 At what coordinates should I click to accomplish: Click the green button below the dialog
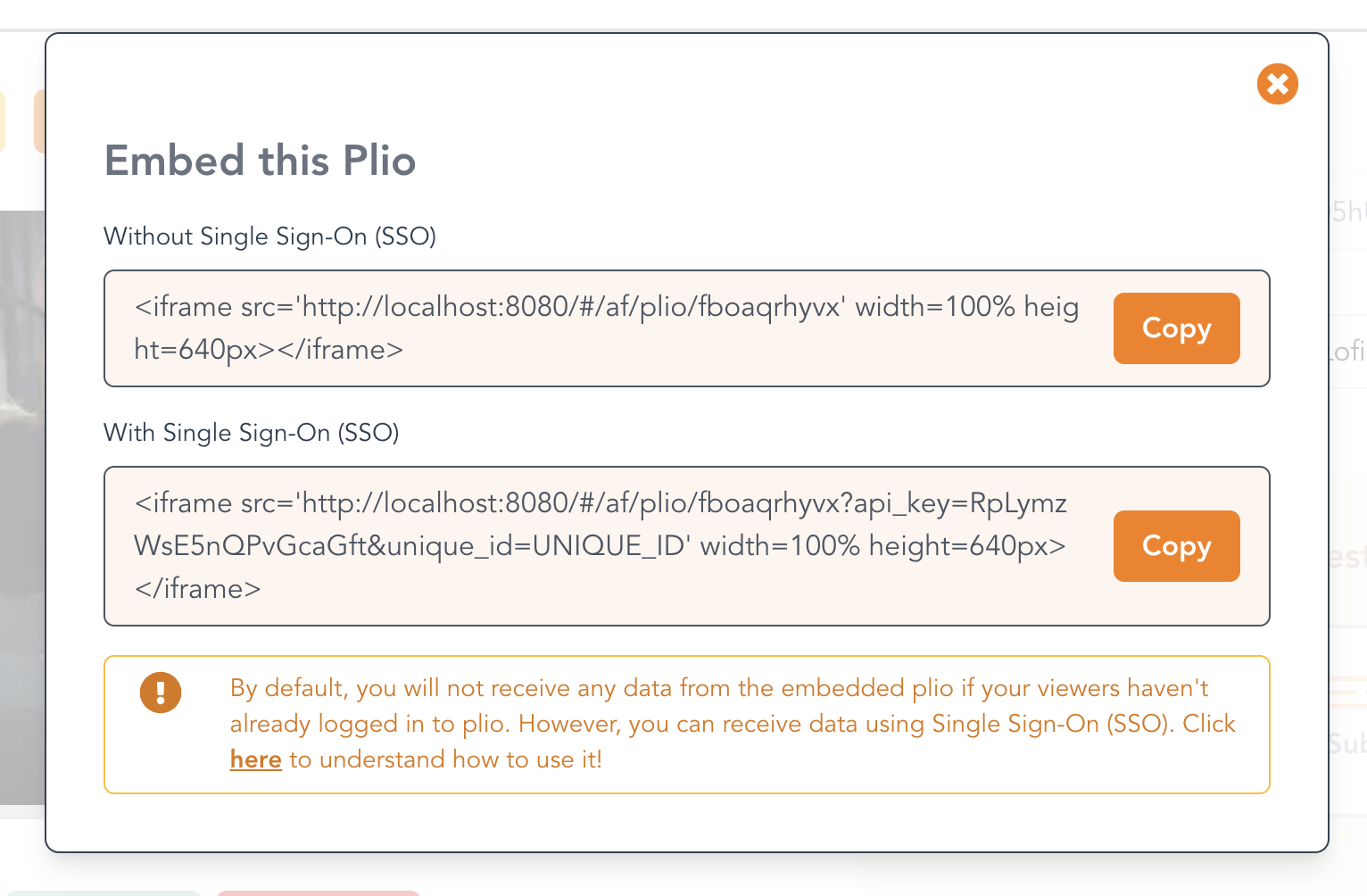(x=103, y=892)
